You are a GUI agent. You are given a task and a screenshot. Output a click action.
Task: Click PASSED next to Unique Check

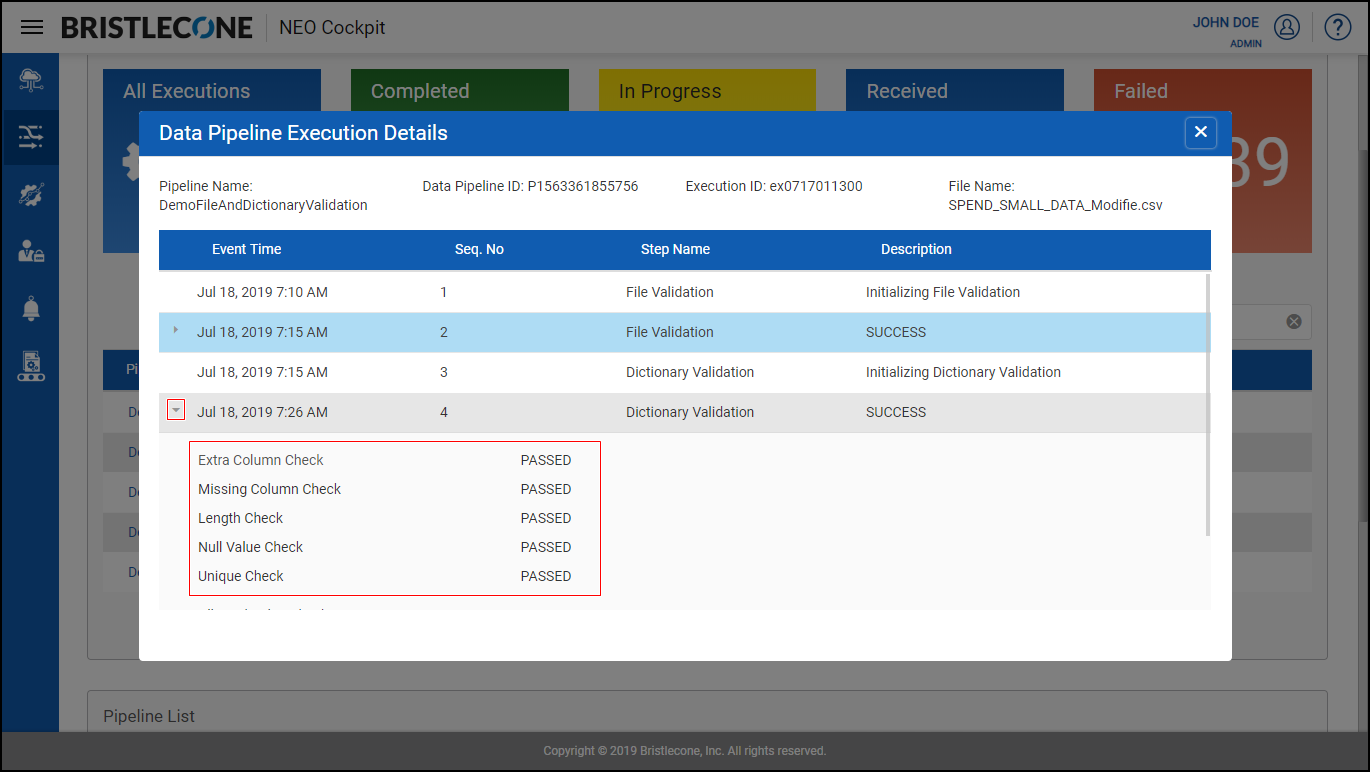click(x=546, y=576)
